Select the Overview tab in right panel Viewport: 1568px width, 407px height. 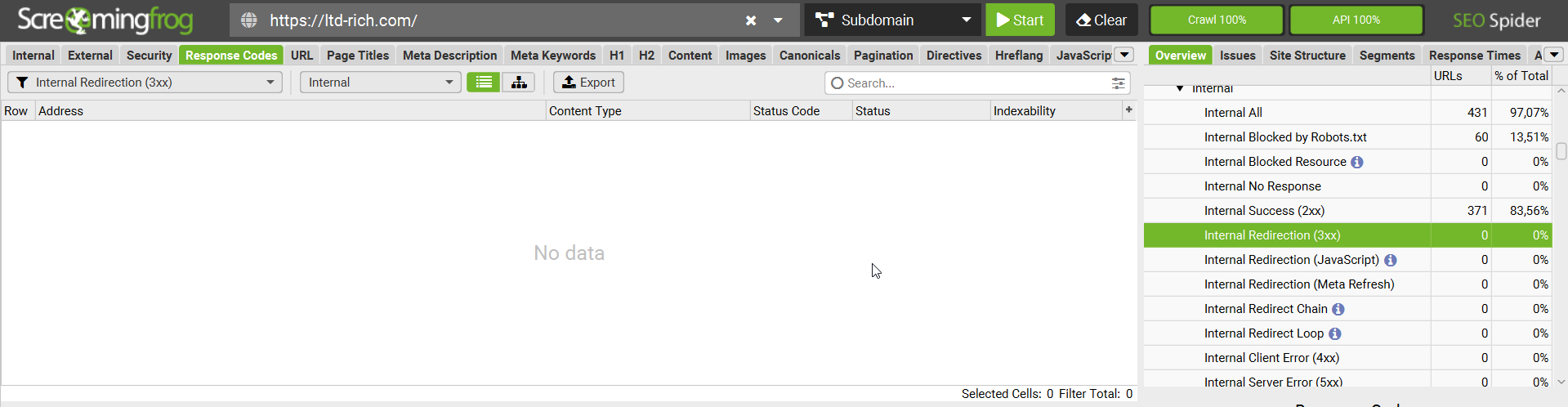[x=1180, y=55]
